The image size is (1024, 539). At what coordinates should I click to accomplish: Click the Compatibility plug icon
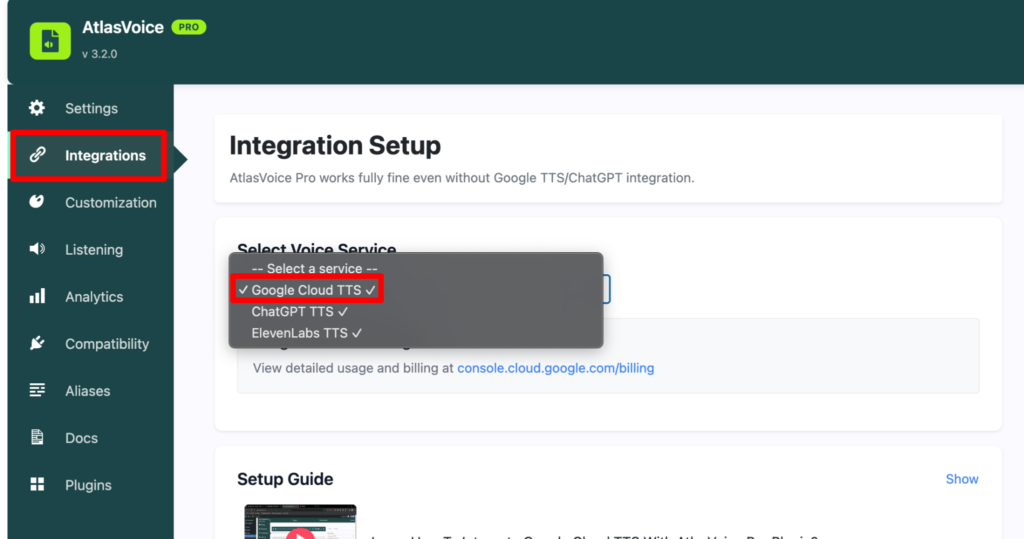(37, 343)
